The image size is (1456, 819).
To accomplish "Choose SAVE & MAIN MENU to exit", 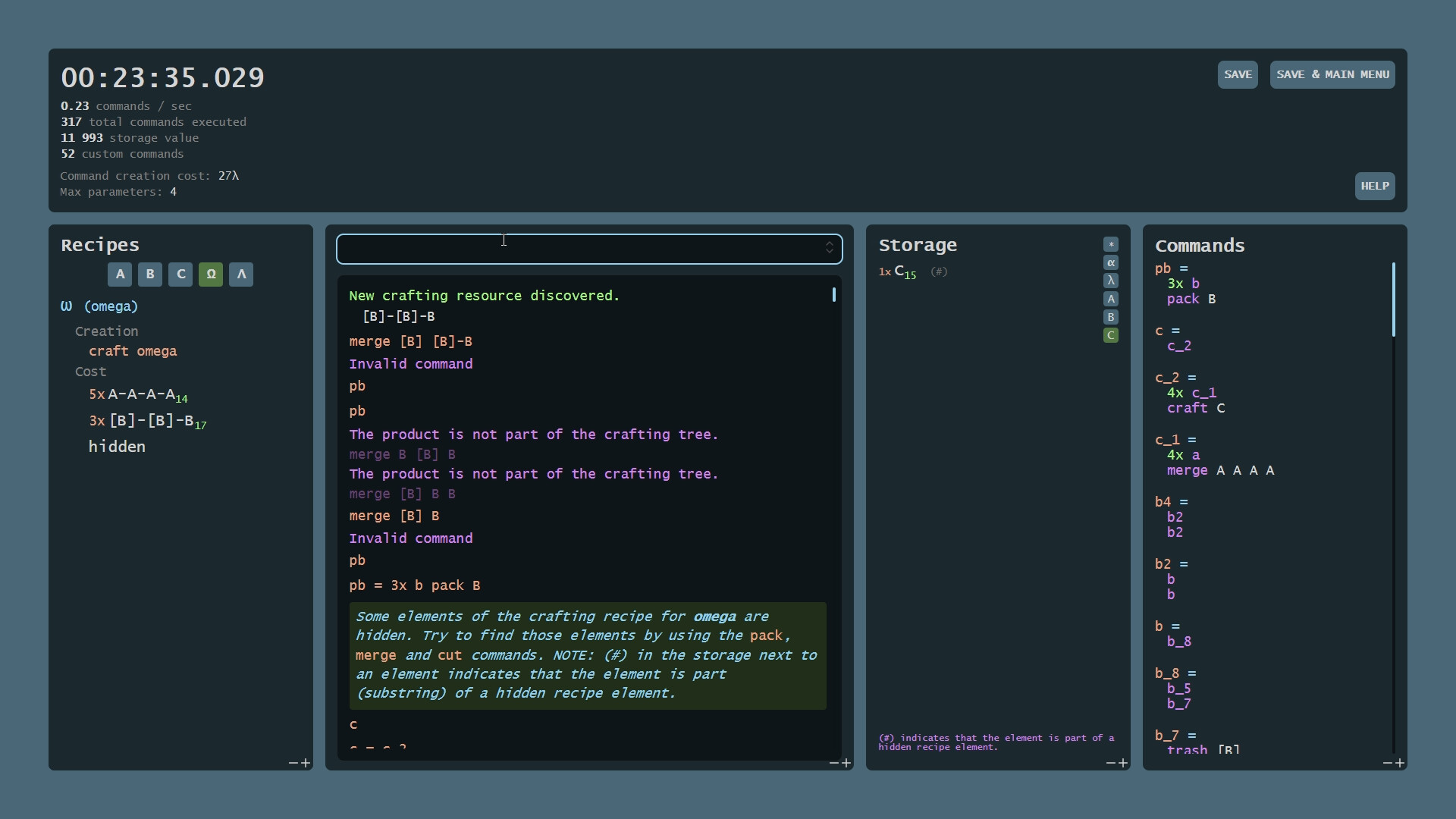I will point(1332,74).
